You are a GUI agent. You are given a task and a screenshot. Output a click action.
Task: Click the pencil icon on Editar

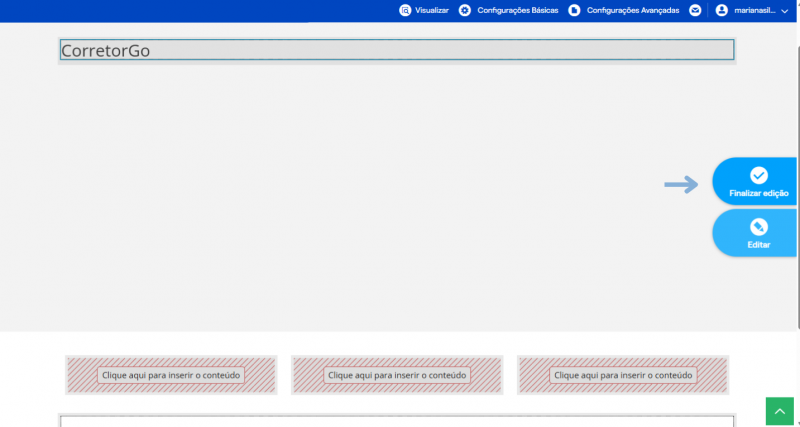coord(759,227)
